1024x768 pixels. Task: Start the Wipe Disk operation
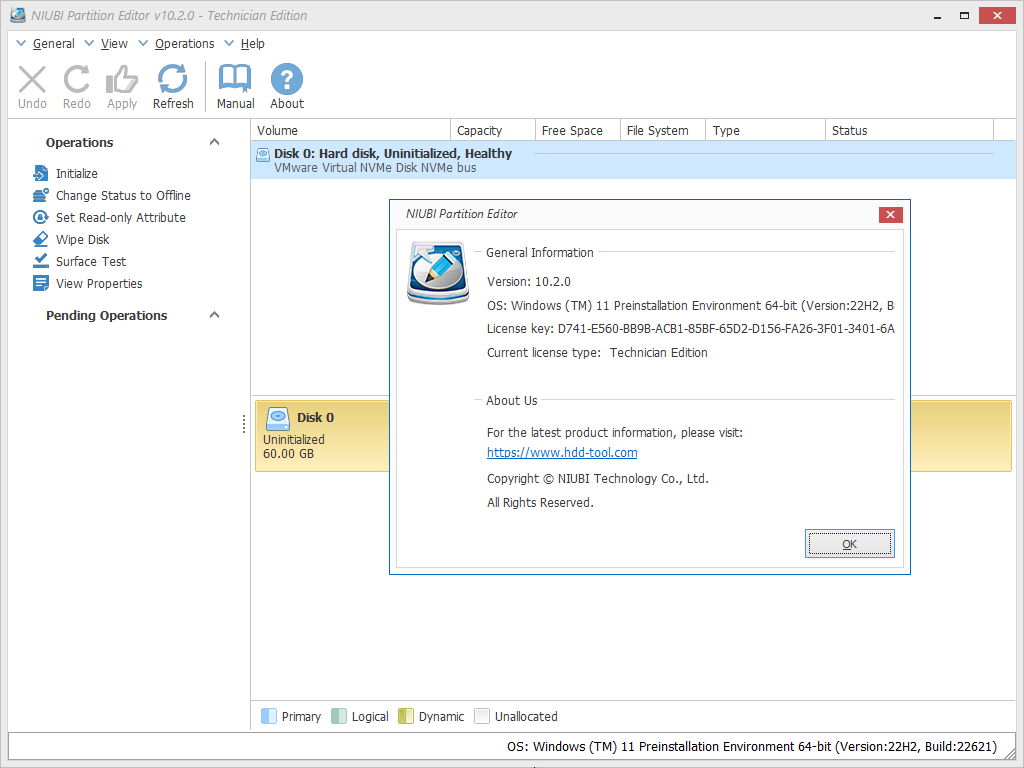[x=82, y=240]
